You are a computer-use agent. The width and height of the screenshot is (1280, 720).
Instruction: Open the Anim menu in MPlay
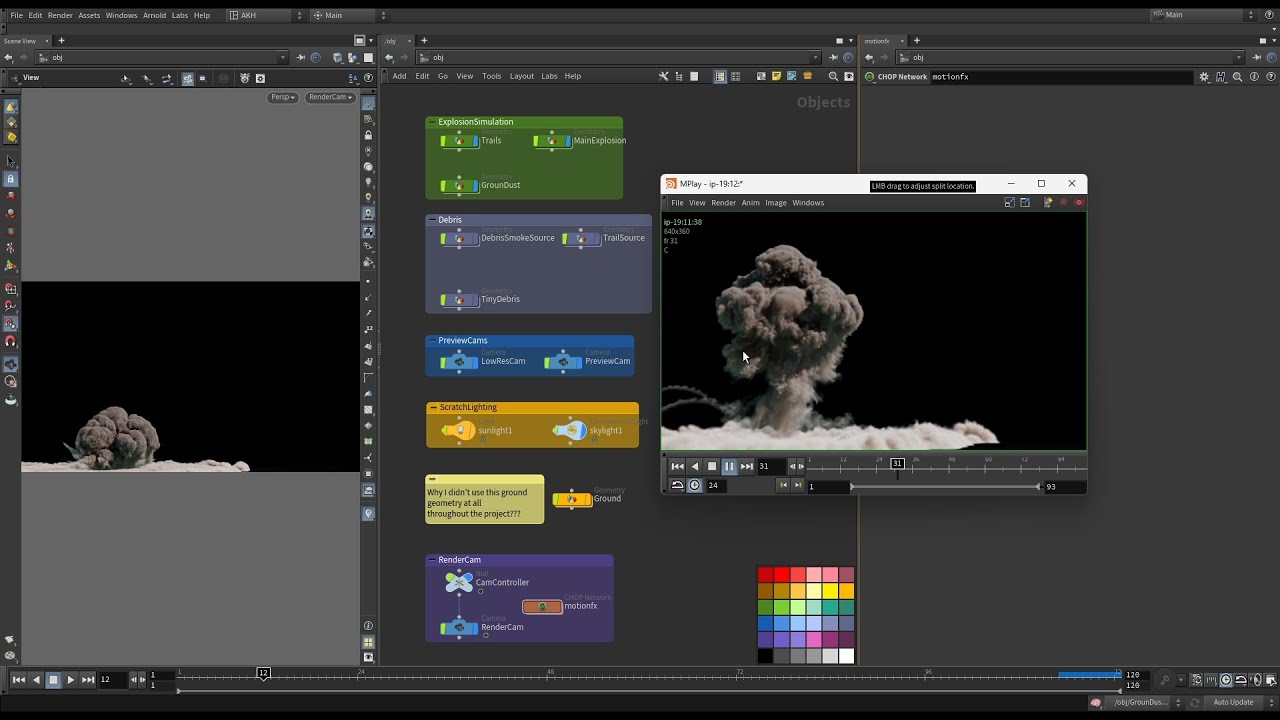(750, 203)
